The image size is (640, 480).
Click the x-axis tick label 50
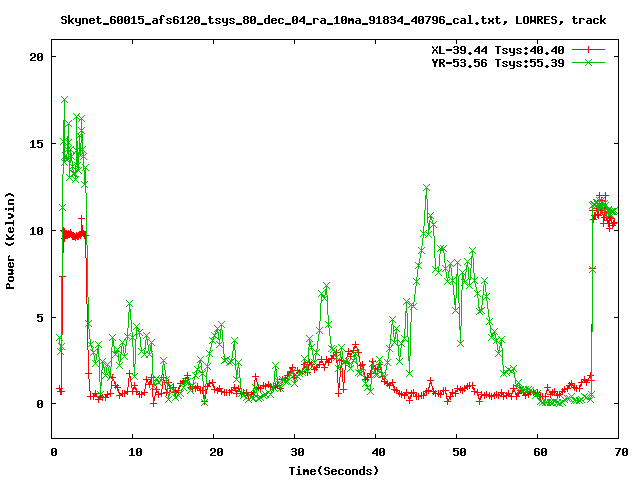(457, 452)
